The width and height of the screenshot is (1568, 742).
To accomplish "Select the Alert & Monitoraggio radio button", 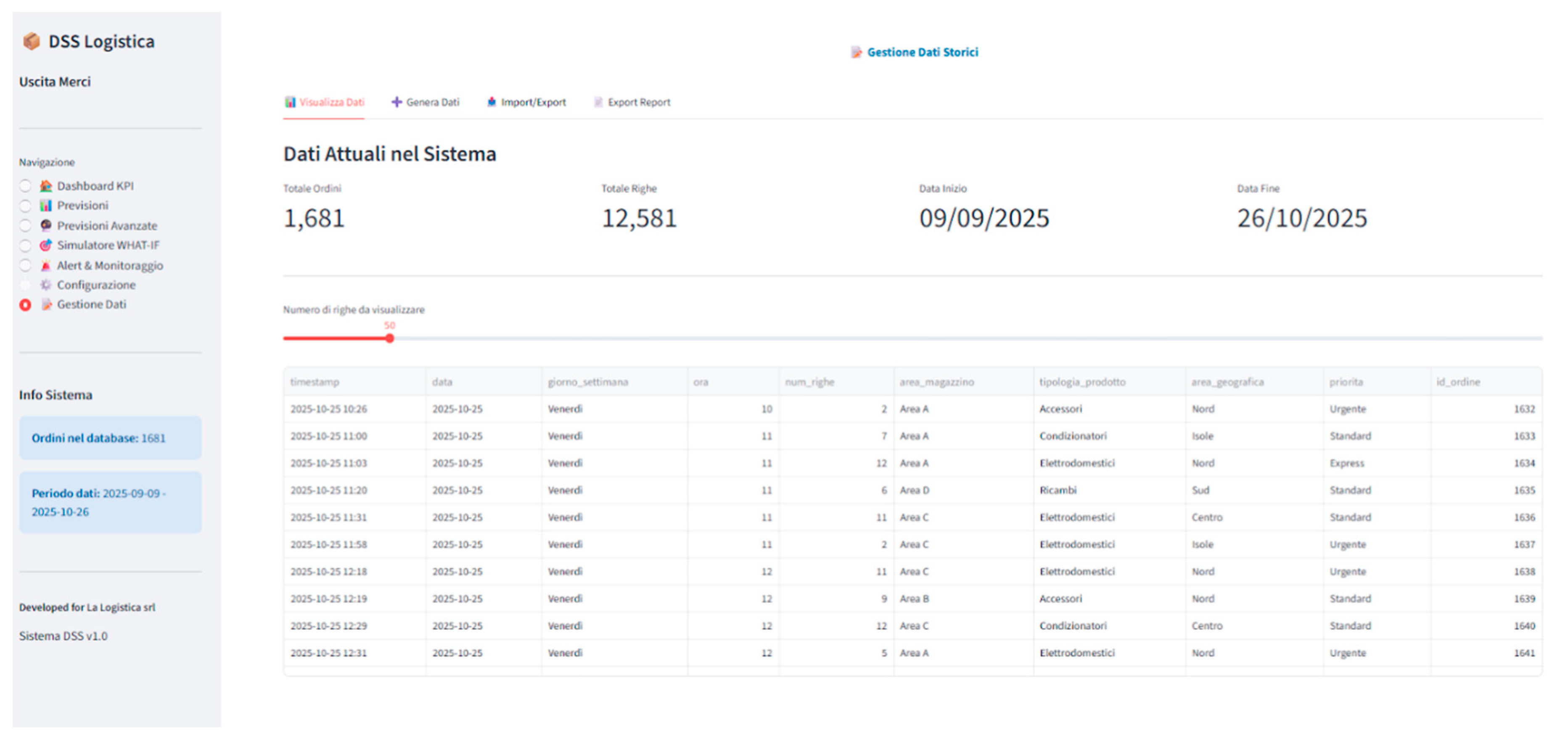I will [25, 265].
